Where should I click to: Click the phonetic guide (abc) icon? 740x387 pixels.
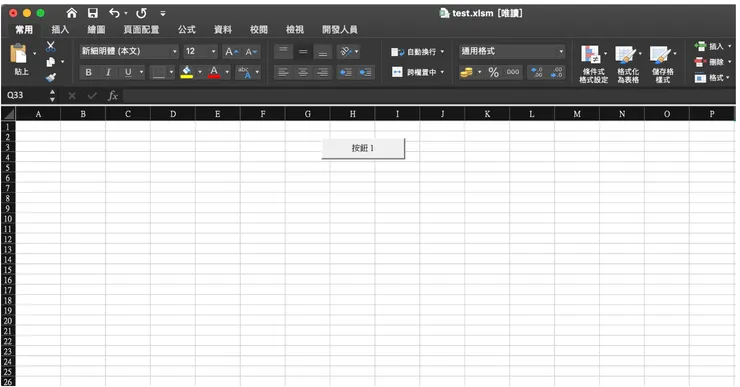(244, 72)
